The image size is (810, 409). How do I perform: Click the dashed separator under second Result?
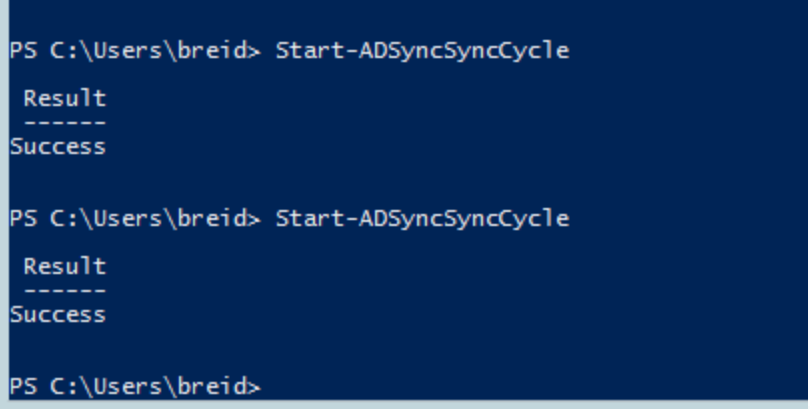pyautogui.click(x=65, y=291)
